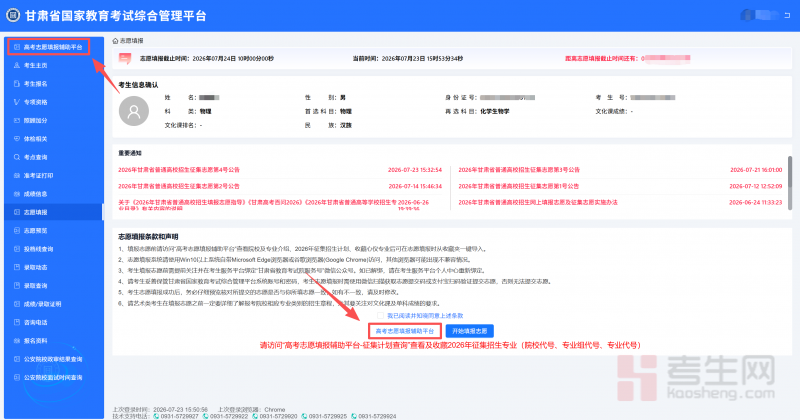
Task: Click the icon next to 录取查询
Action: coord(17,286)
